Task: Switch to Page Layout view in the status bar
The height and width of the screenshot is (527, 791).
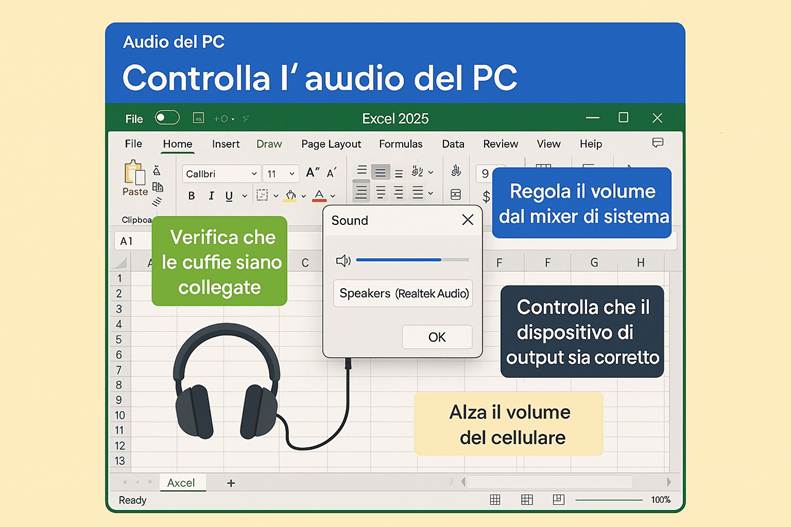Action: pyautogui.click(x=527, y=500)
